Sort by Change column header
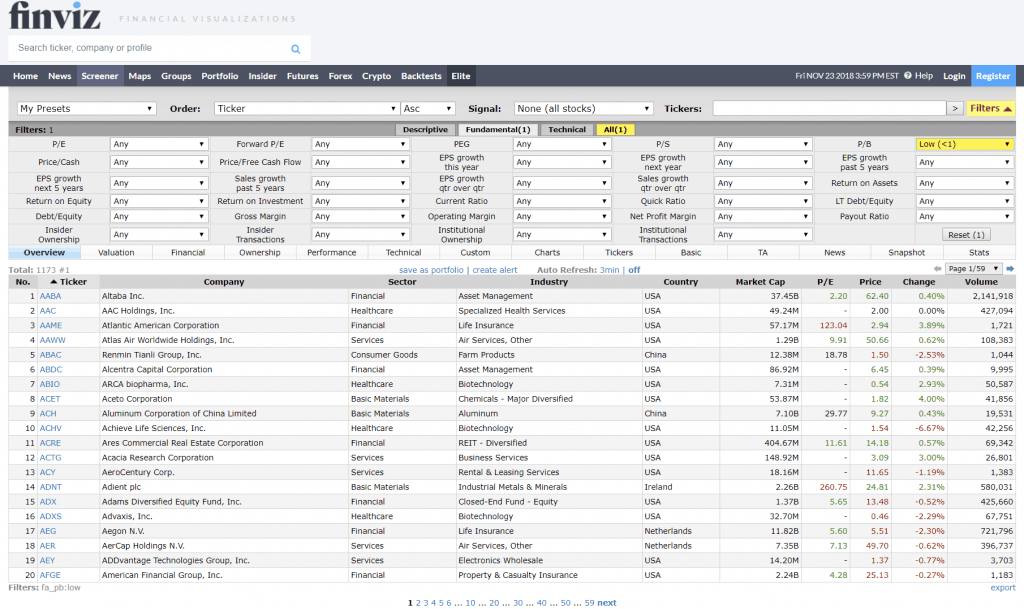Screen dimensions: 1024x609 pyautogui.click(x=919, y=282)
